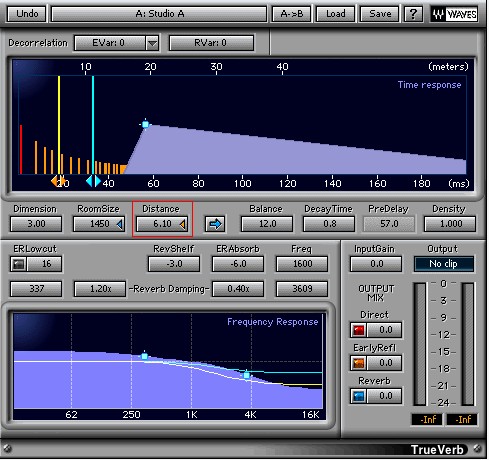Reset the left -Inf peak readout
This screenshot has height=460, width=489.
pos(428,419)
